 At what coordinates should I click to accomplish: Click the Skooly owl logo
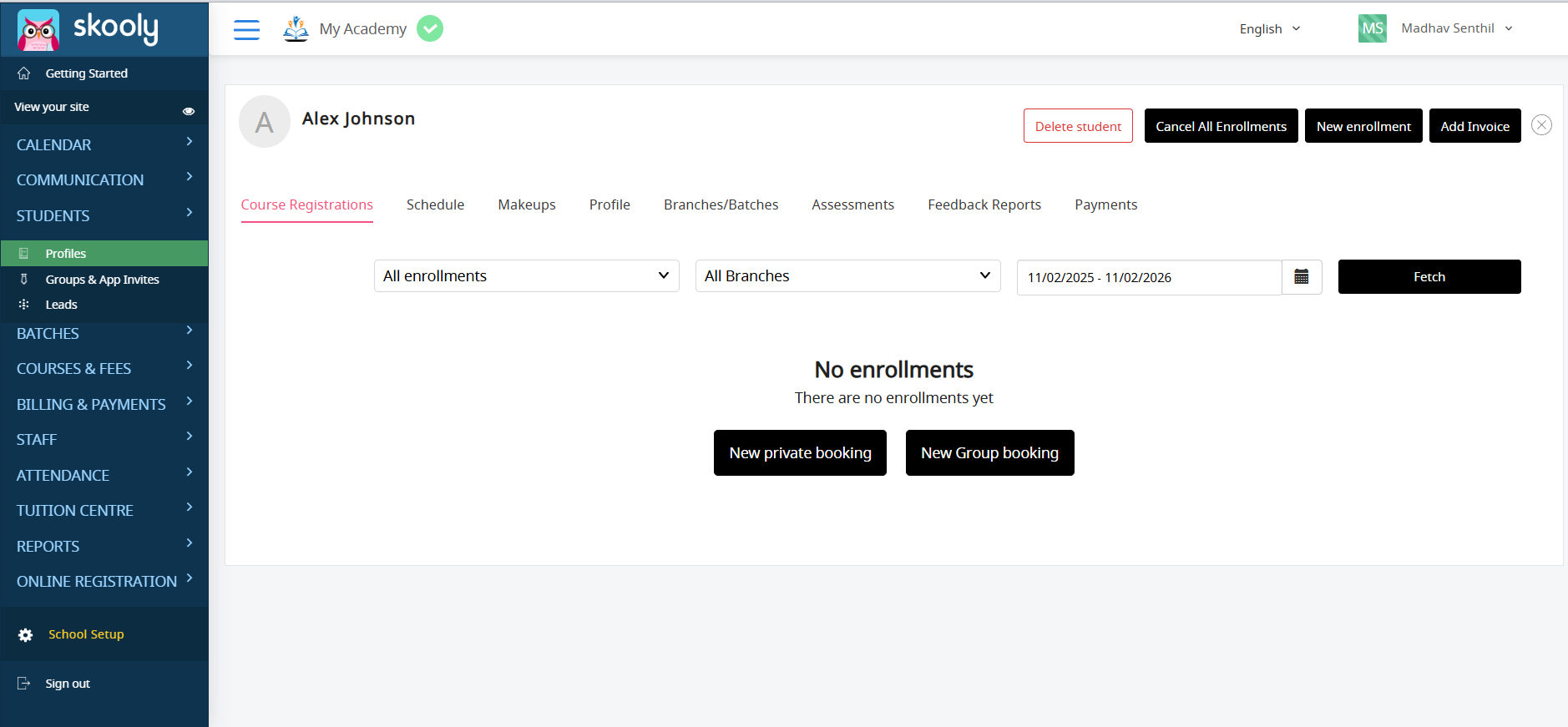pos(38,31)
